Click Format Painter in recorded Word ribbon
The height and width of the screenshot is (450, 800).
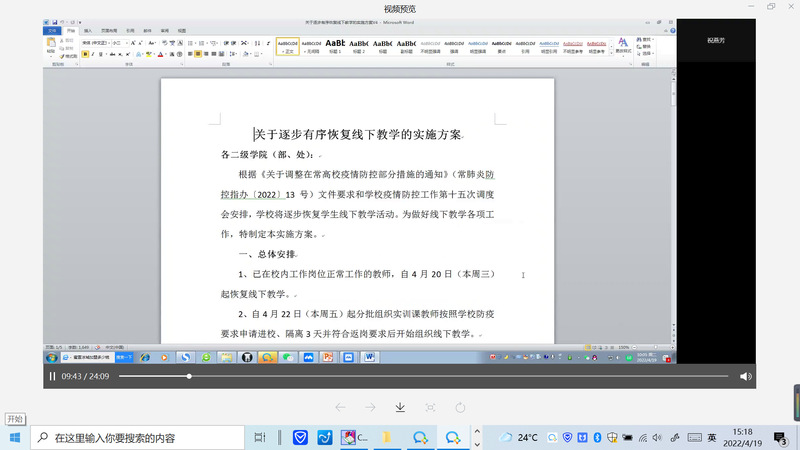click(68, 56)
